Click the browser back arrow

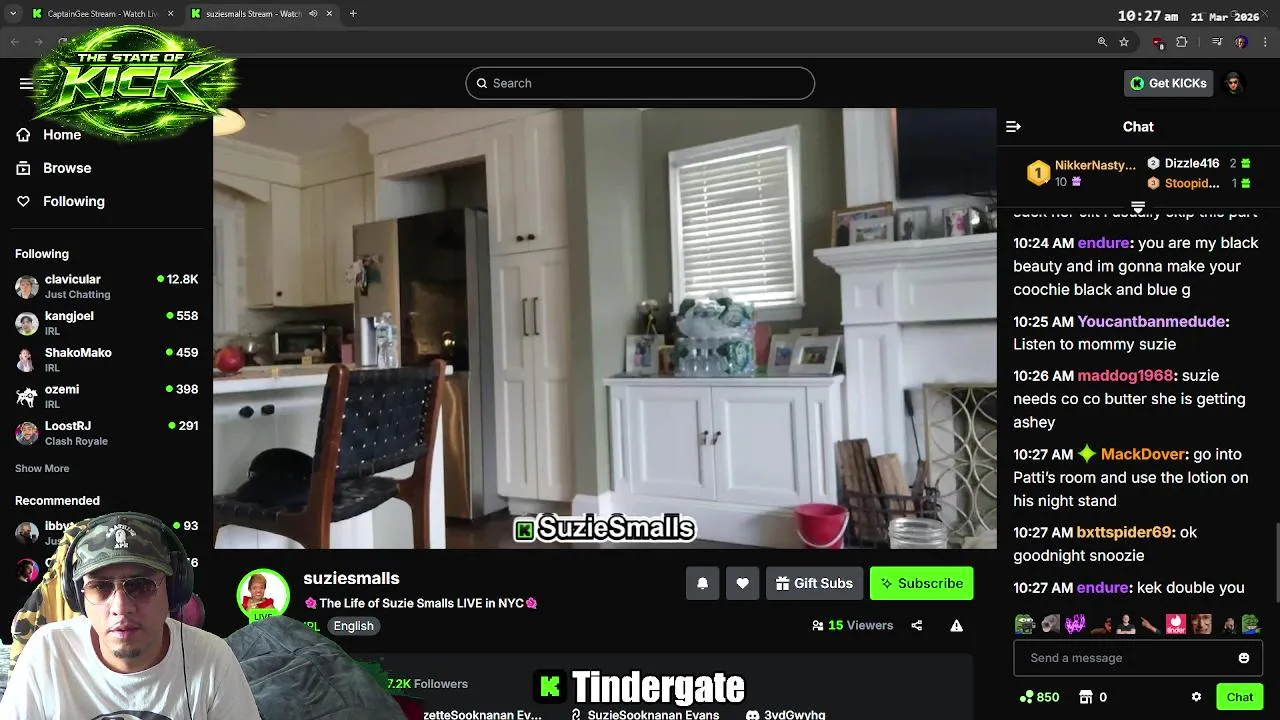(14, 42)
